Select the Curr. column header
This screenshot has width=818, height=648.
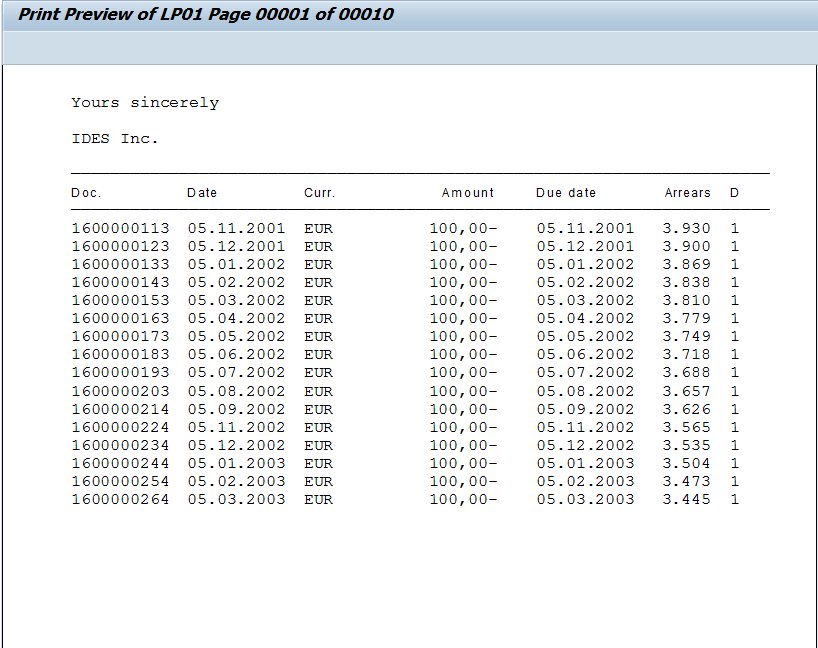point(318,193)
